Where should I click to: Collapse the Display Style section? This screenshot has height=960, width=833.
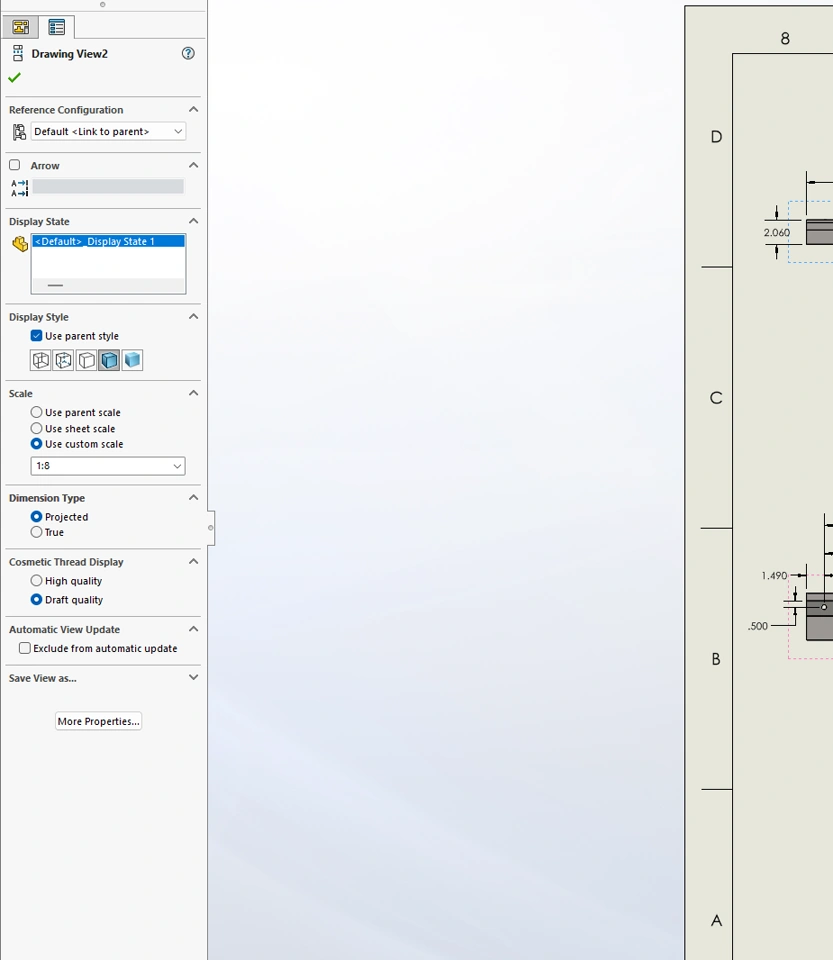coord(193,317)
